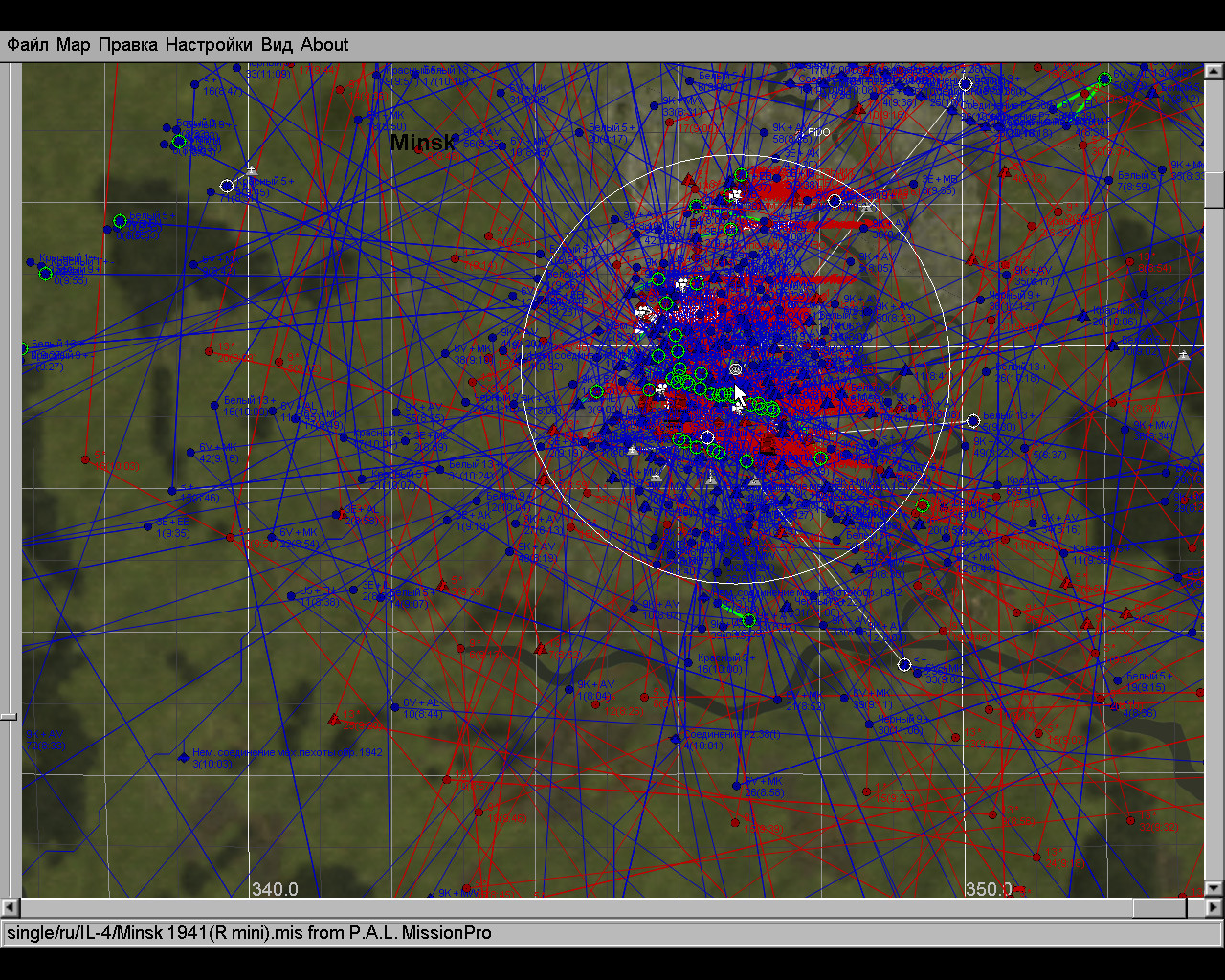This screenshot has width=1225, height=980.
Task: Select the red triangle marker labeled 13* 25(9:36)
Action: [334, 719]
